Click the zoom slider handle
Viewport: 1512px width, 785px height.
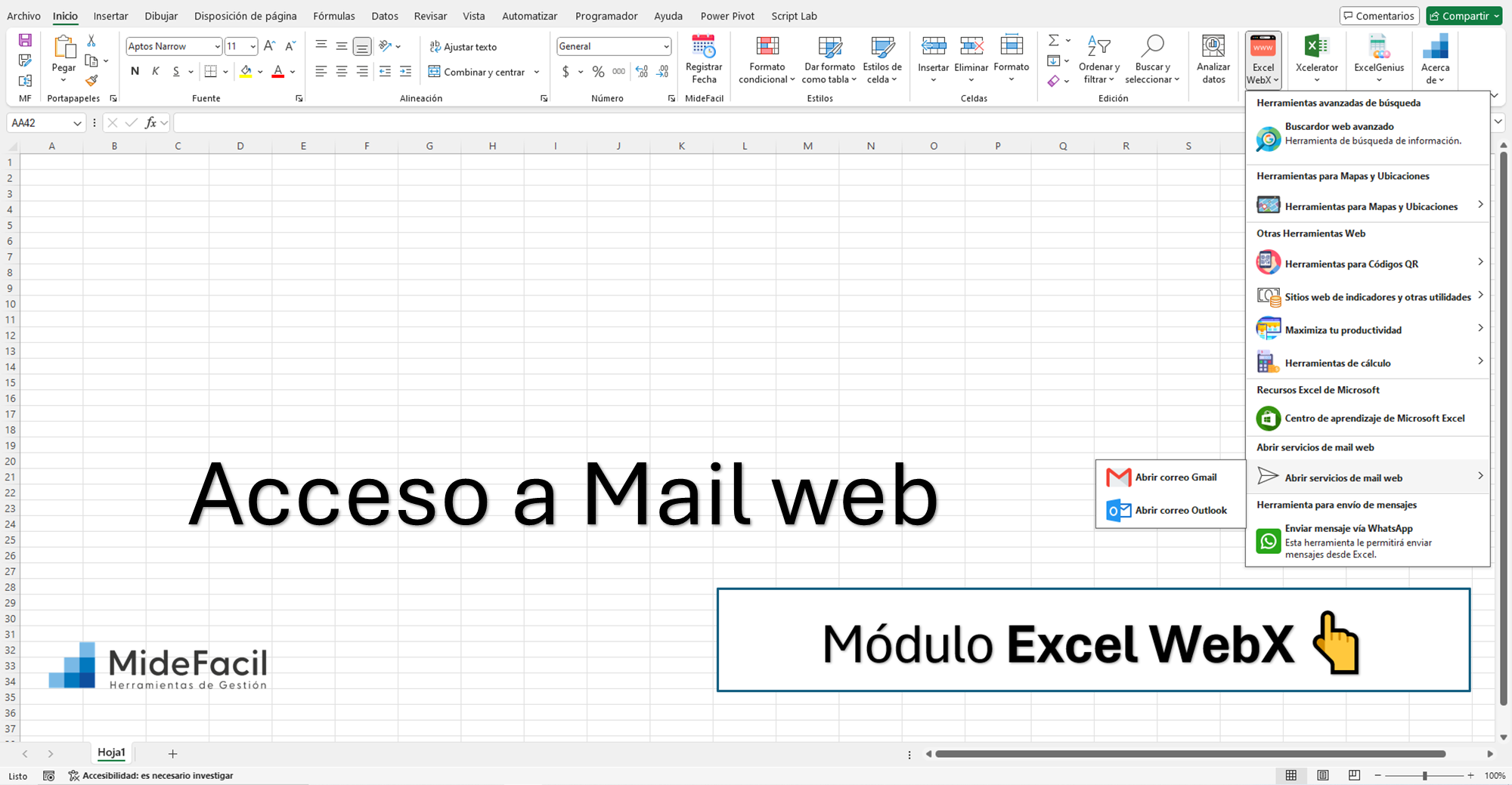pos(1424,776)
